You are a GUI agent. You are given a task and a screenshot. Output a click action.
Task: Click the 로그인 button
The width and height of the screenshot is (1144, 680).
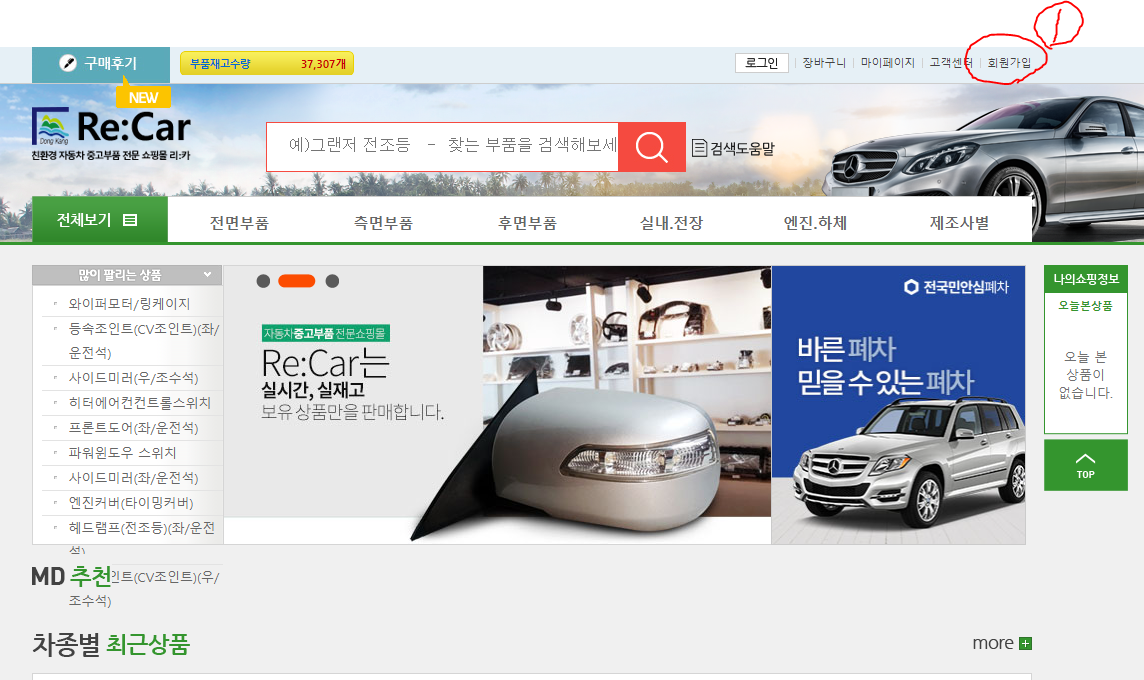tap(762, 63)
